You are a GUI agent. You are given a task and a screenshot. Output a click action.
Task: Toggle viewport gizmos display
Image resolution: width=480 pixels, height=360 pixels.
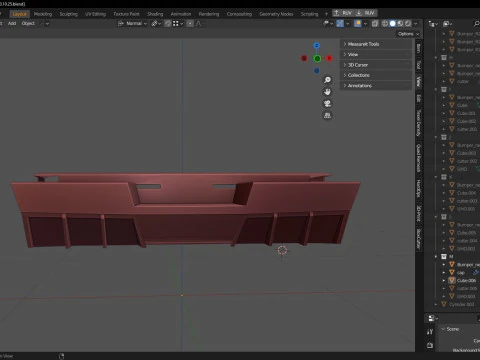(340, 23)
